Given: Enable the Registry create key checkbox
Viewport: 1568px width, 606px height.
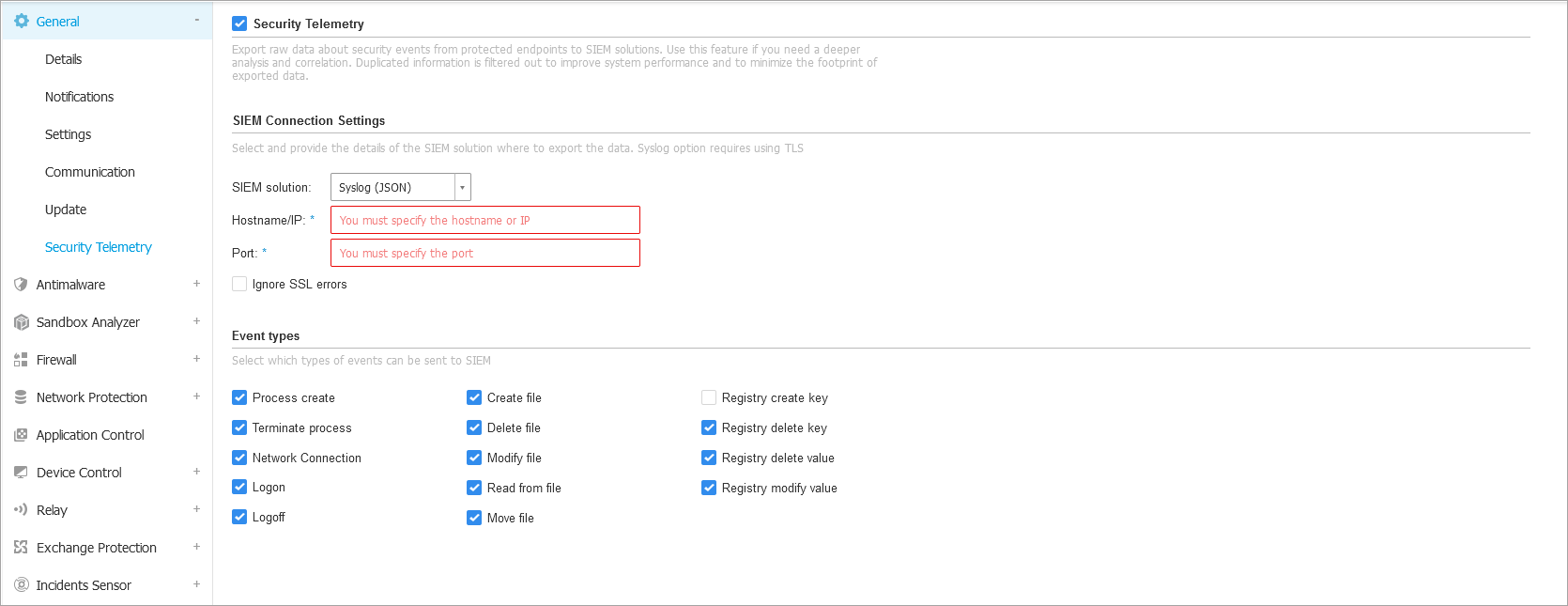Looking at the screenshot, I should 709,397.
